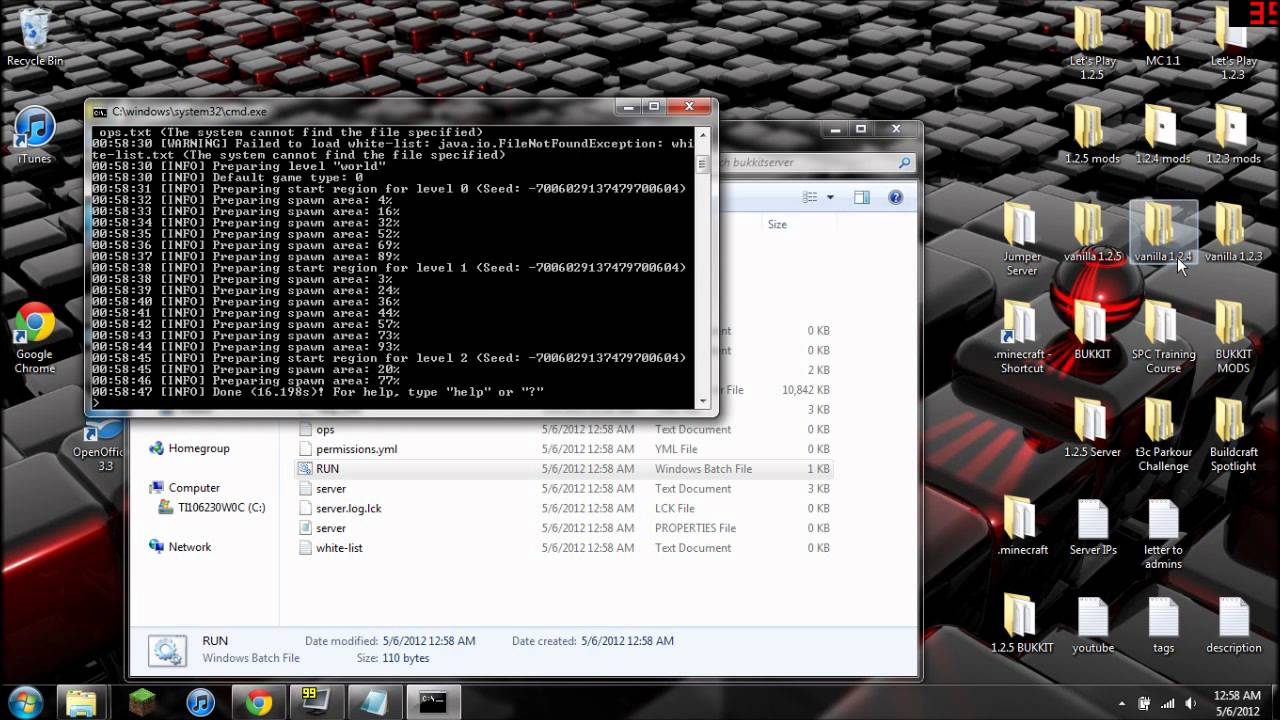1280x720 pixels.
Task: Select the BUKKIT desktop folder
Action: tap(1092, 330)
